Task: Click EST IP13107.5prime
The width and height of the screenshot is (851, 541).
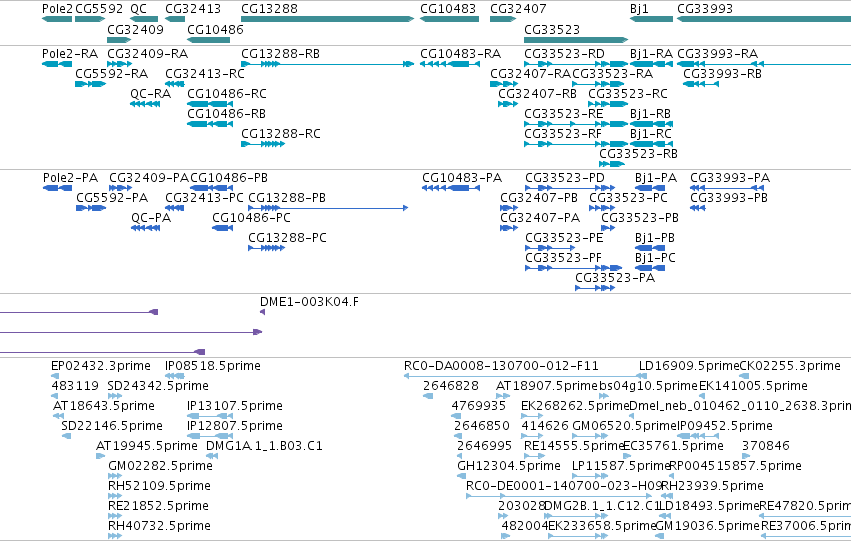Action: tap(210, 416)
